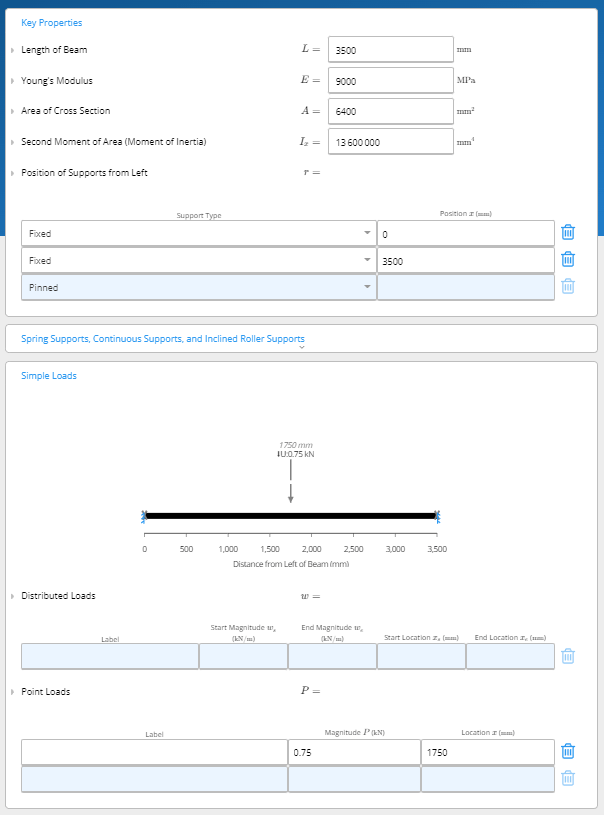The width and height of the screenshot is (604, 815).
Task: Click the point load Magnitude field 0.75
Action: [353, 751]
